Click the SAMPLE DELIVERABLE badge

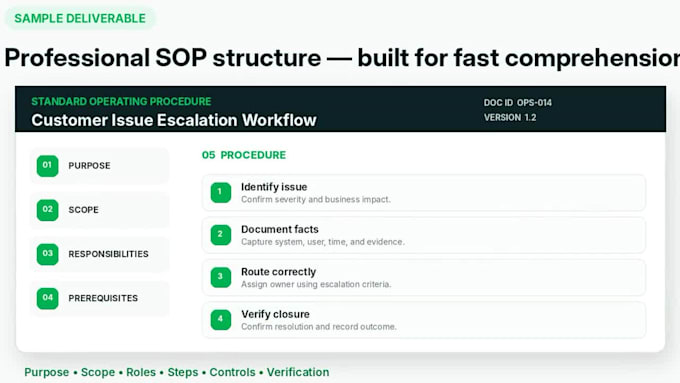pos(80,18)
